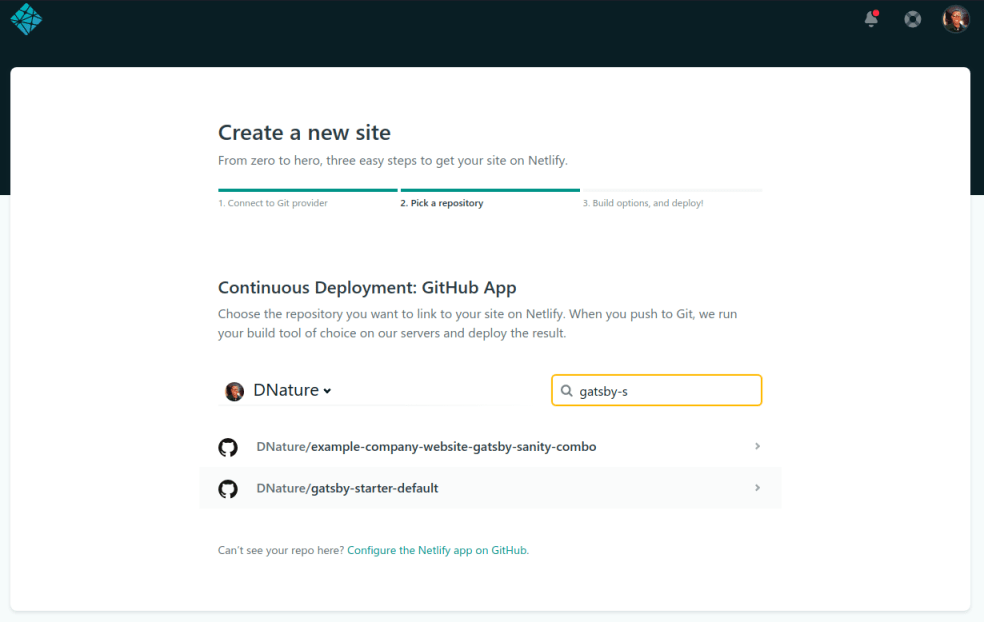Select the DNature/gatsby-starter-default repository
The width and height of the screenshot is (984, 622).
(490, 487)
